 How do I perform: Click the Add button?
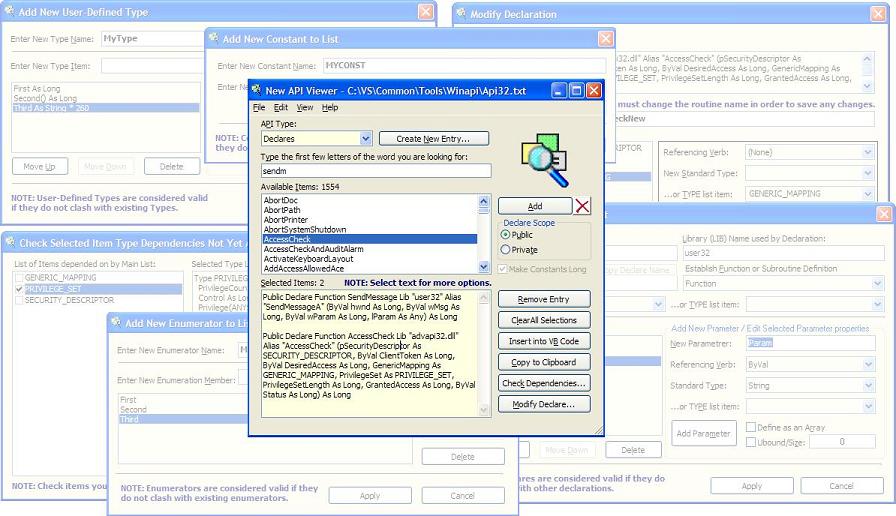coord(535,206)
